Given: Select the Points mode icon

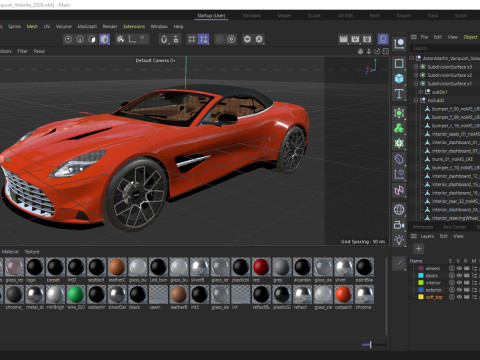Looking at the screenshot, I should click(x=68, y=39).
